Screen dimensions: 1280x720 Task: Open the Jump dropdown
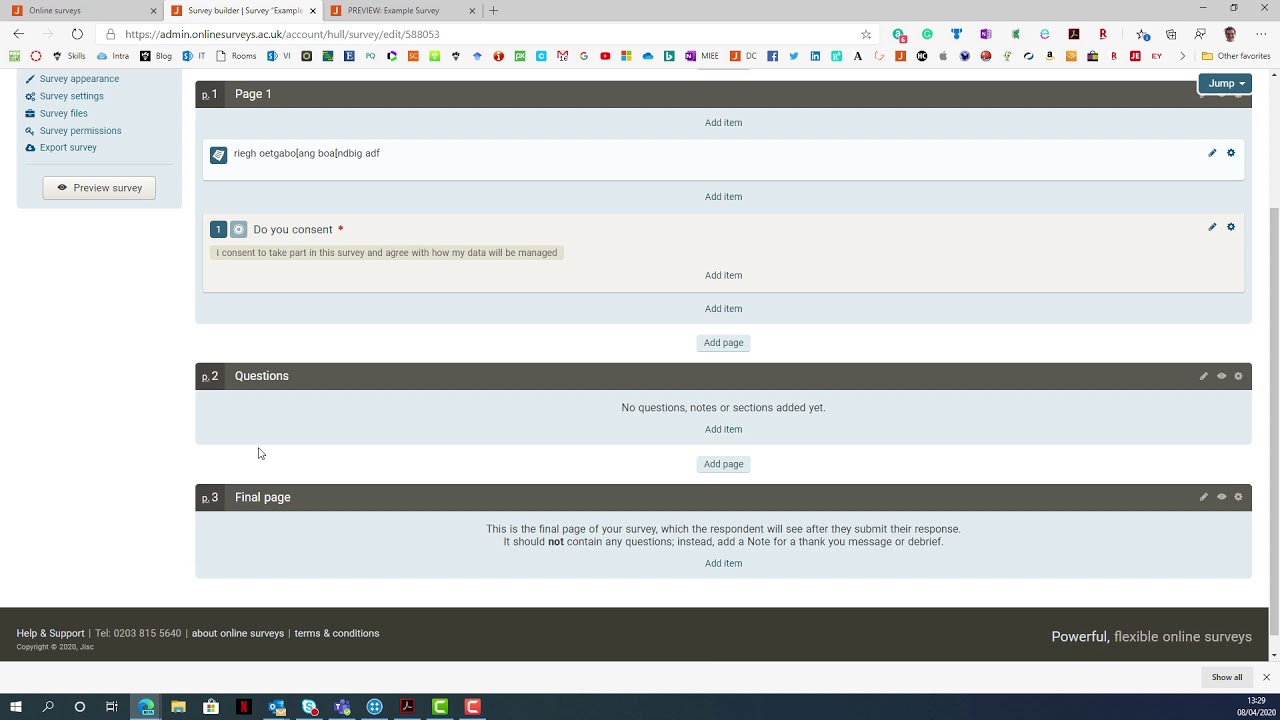pos(1225,83)
